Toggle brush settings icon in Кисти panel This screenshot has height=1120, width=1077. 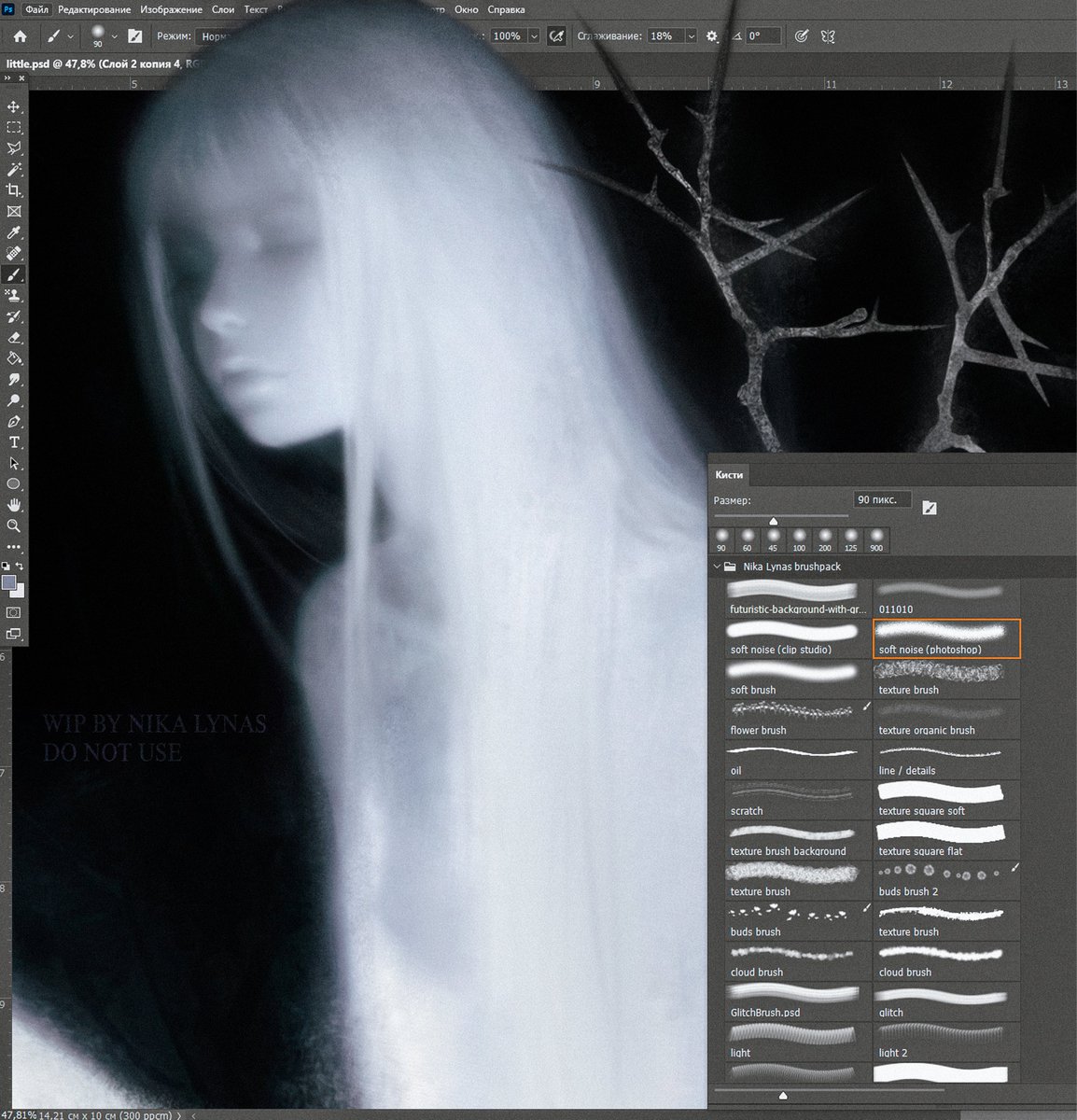(x=929, y=508)
